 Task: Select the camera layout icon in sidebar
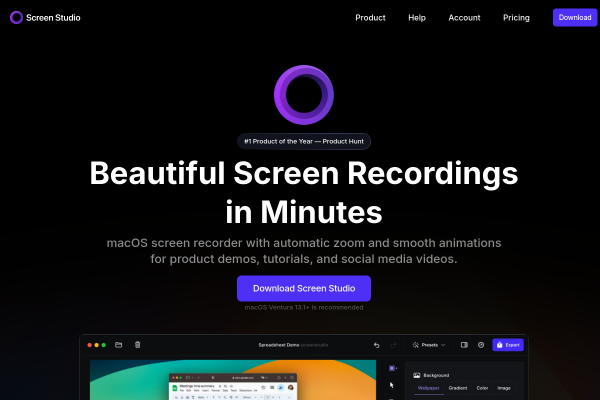pos(392,368)
